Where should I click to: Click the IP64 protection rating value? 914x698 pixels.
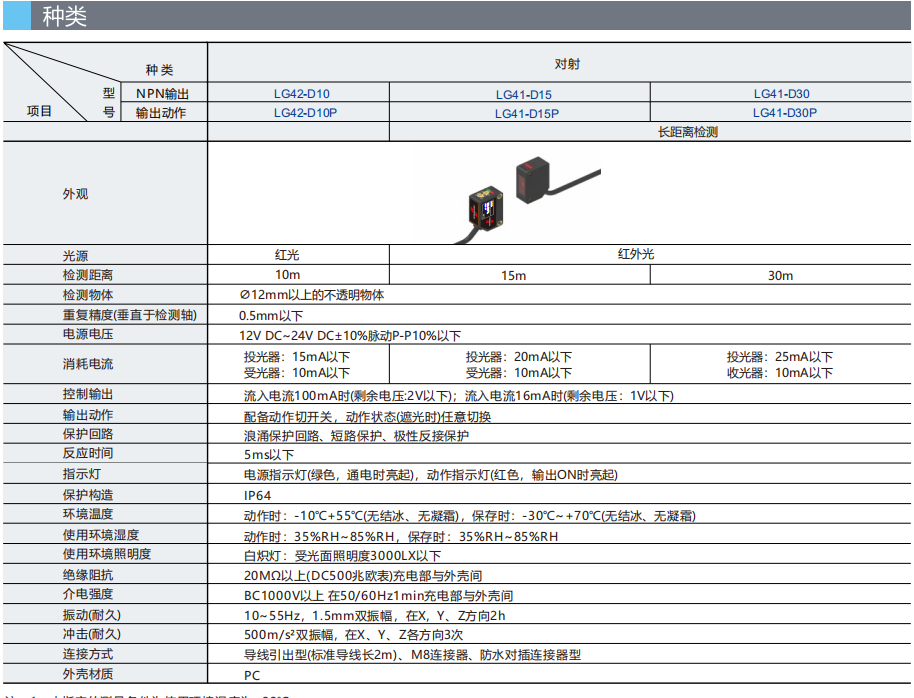(257, 495)
